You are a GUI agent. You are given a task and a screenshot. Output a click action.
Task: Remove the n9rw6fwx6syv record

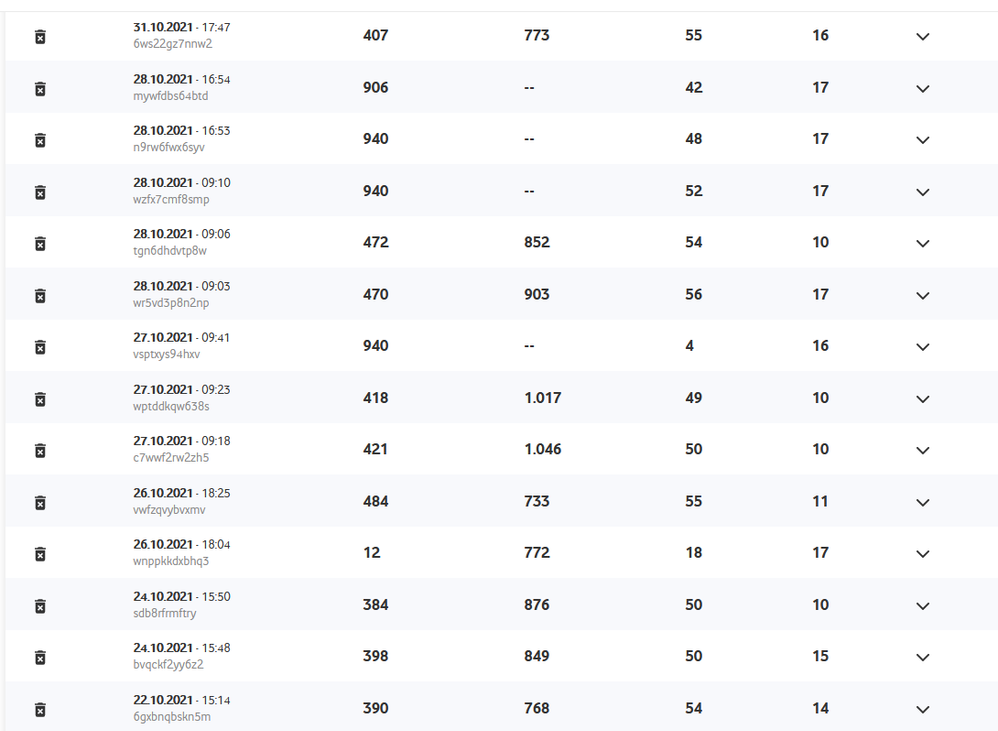pos(40,140)
